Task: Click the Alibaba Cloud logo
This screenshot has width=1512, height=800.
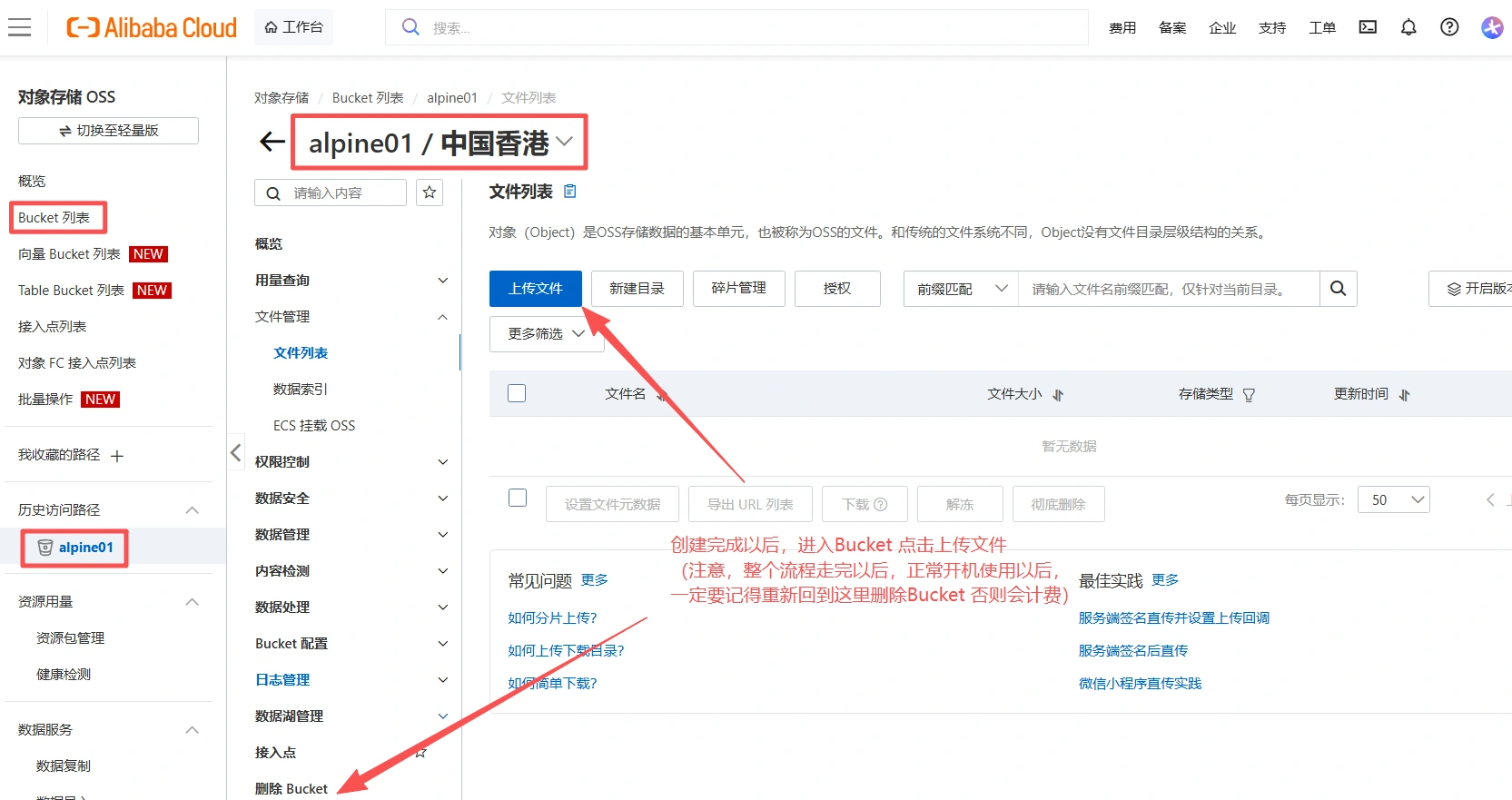Action: (x=152, y=27)
